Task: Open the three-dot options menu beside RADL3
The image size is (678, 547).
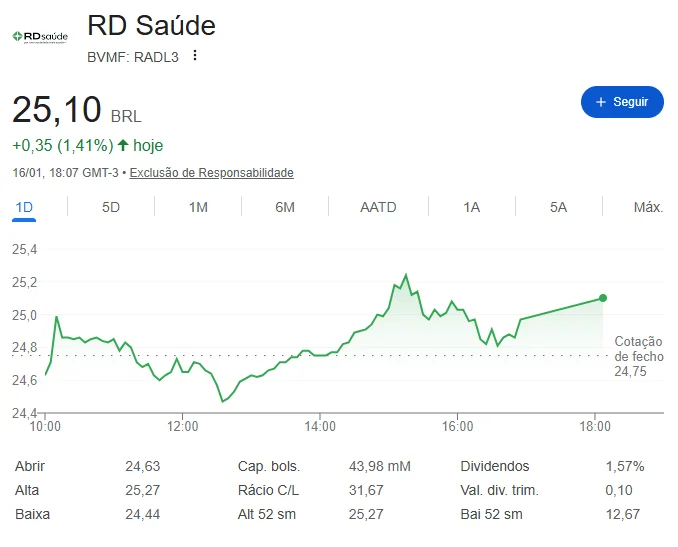Action: tap(195, 55)
